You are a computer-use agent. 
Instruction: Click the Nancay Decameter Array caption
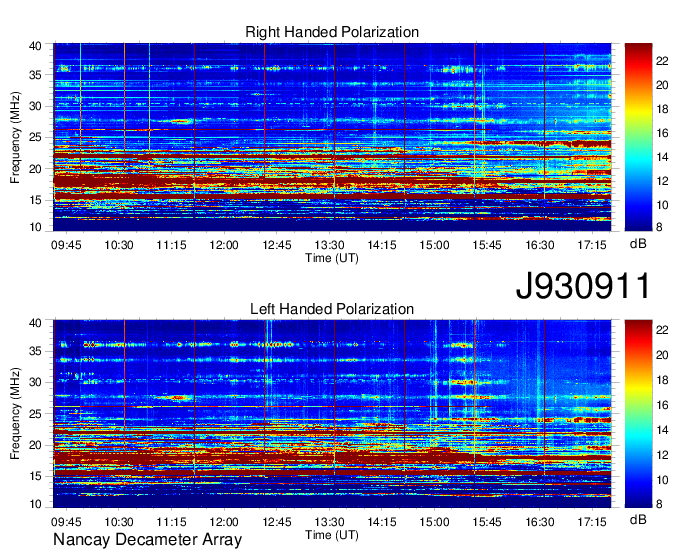click(147, 539)
